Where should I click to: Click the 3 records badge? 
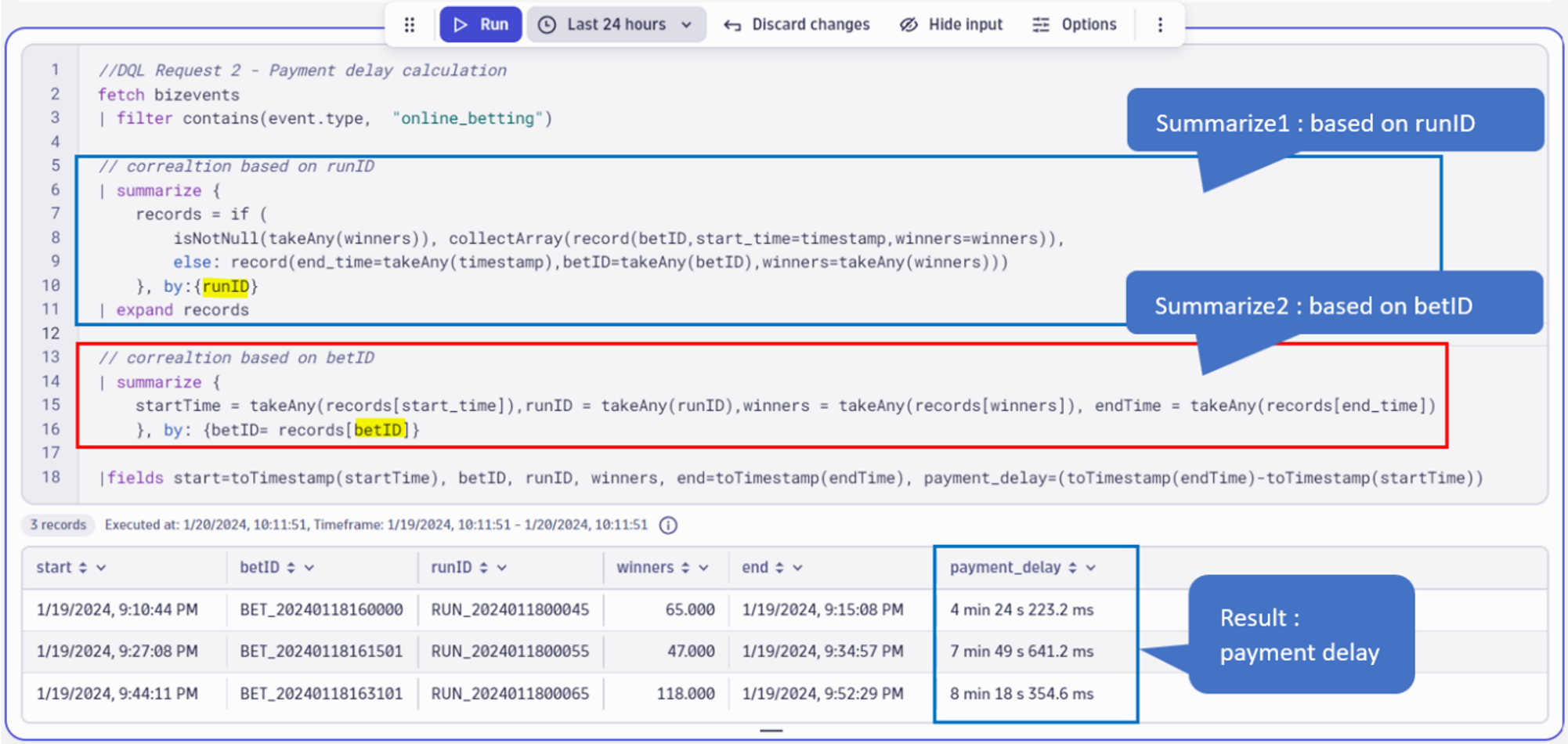click(58, 525)
